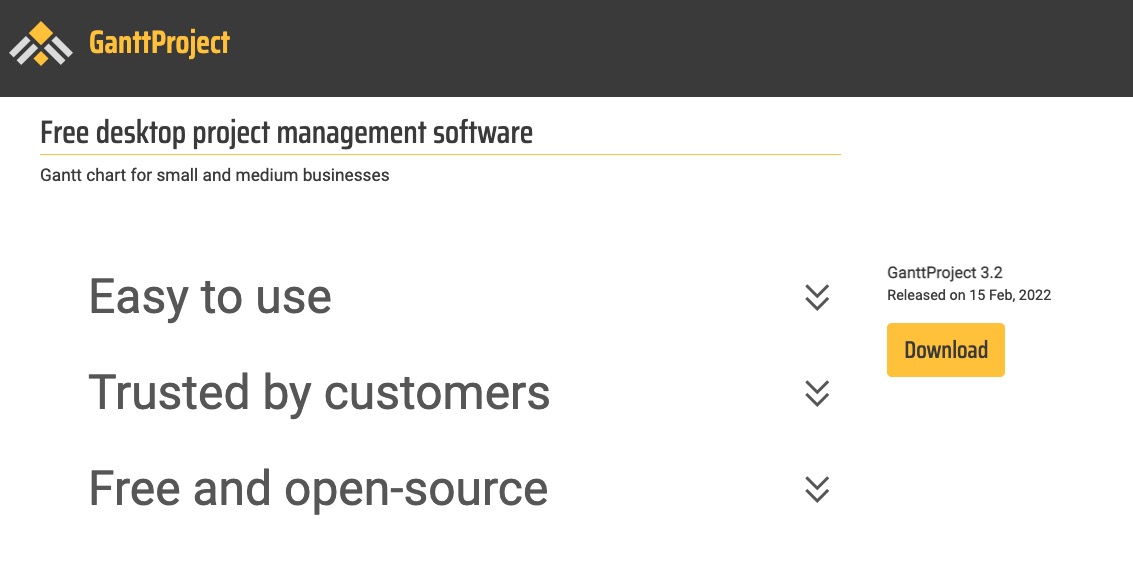Open the GanttProject title link in header
This screenshot has height=561, width=1133.
point(159,43)
